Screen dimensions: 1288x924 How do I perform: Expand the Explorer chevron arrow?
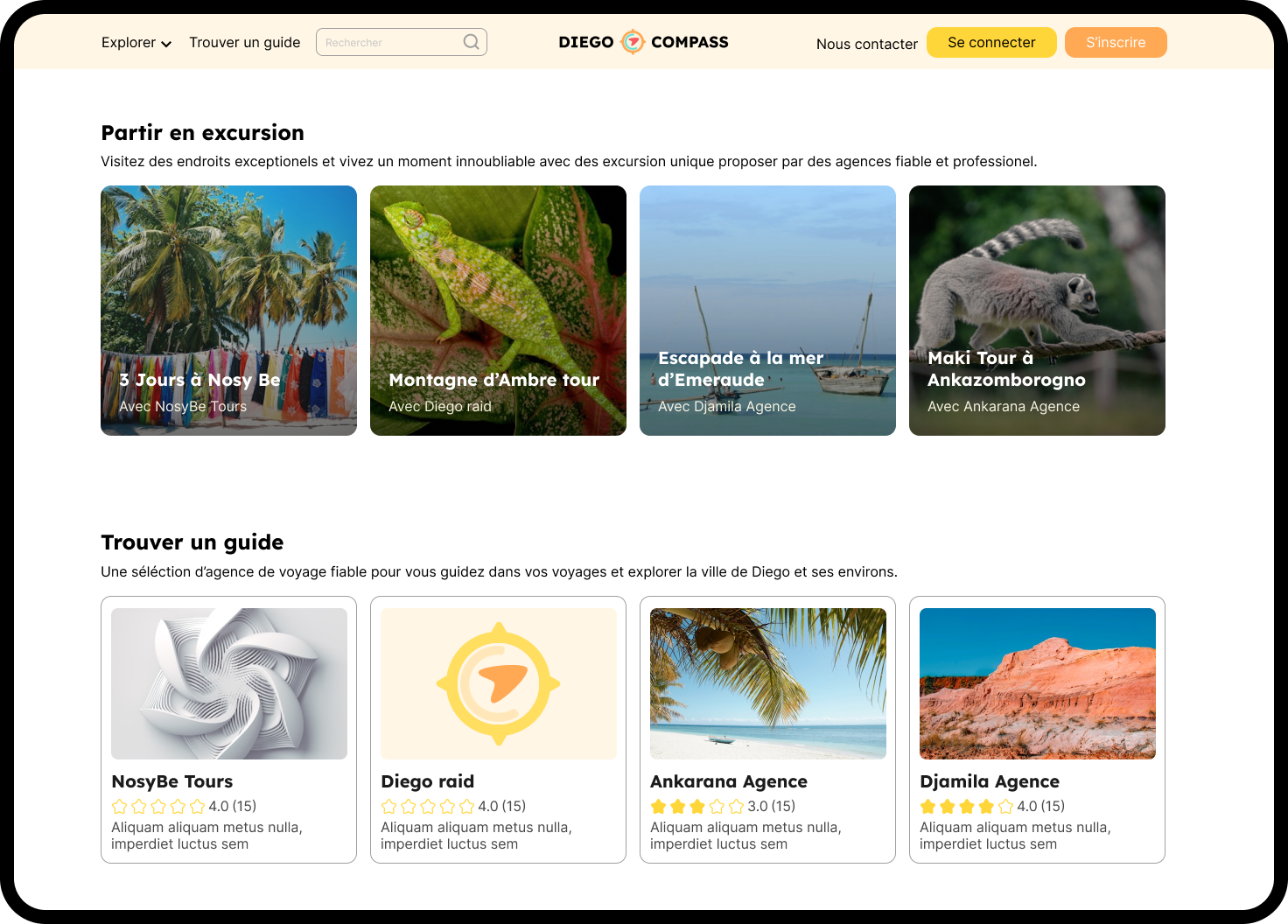166,44
